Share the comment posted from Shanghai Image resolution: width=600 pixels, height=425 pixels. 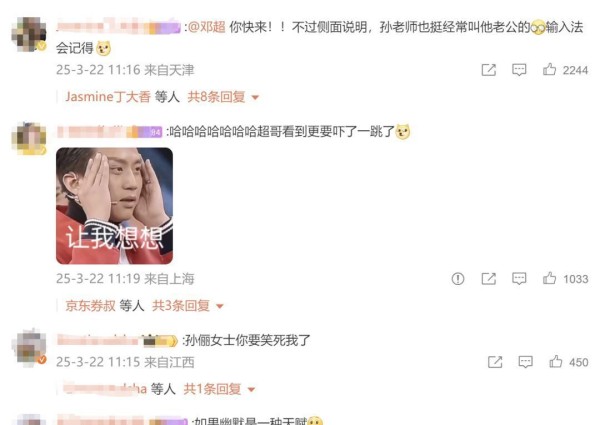(488, 278)
